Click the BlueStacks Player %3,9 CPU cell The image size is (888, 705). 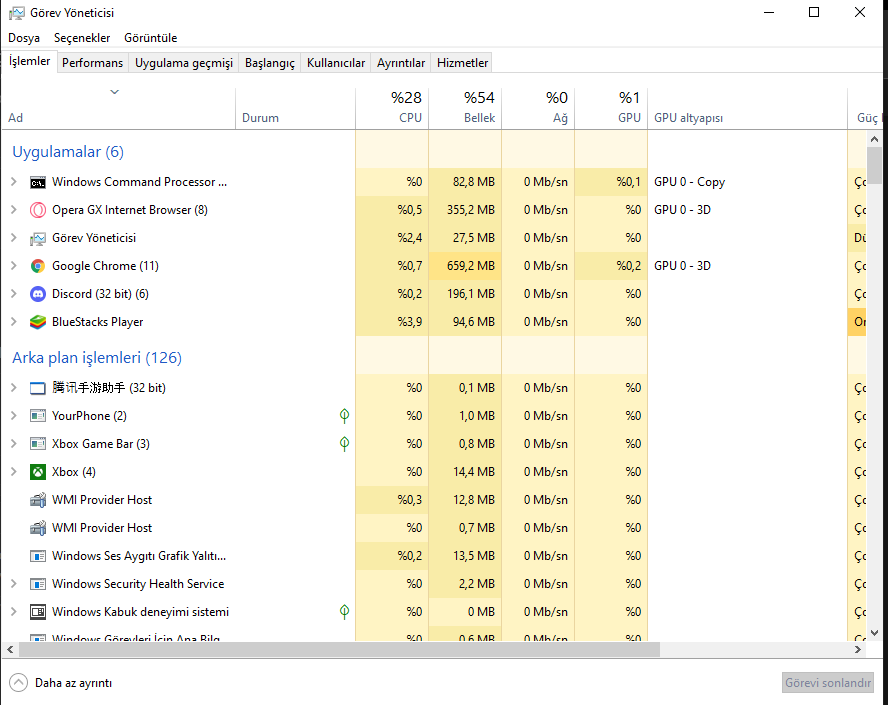(x=392, y=322)
